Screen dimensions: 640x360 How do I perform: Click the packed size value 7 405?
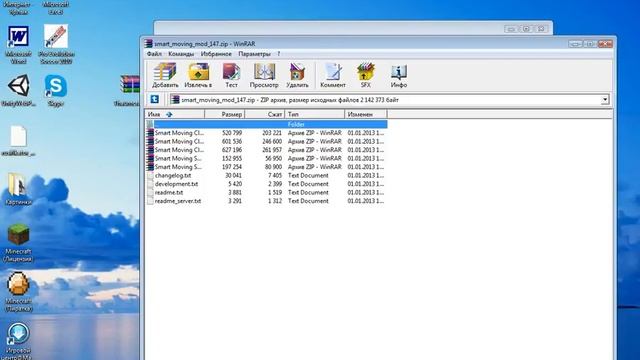pyautogui.click(x=275, y=176)
